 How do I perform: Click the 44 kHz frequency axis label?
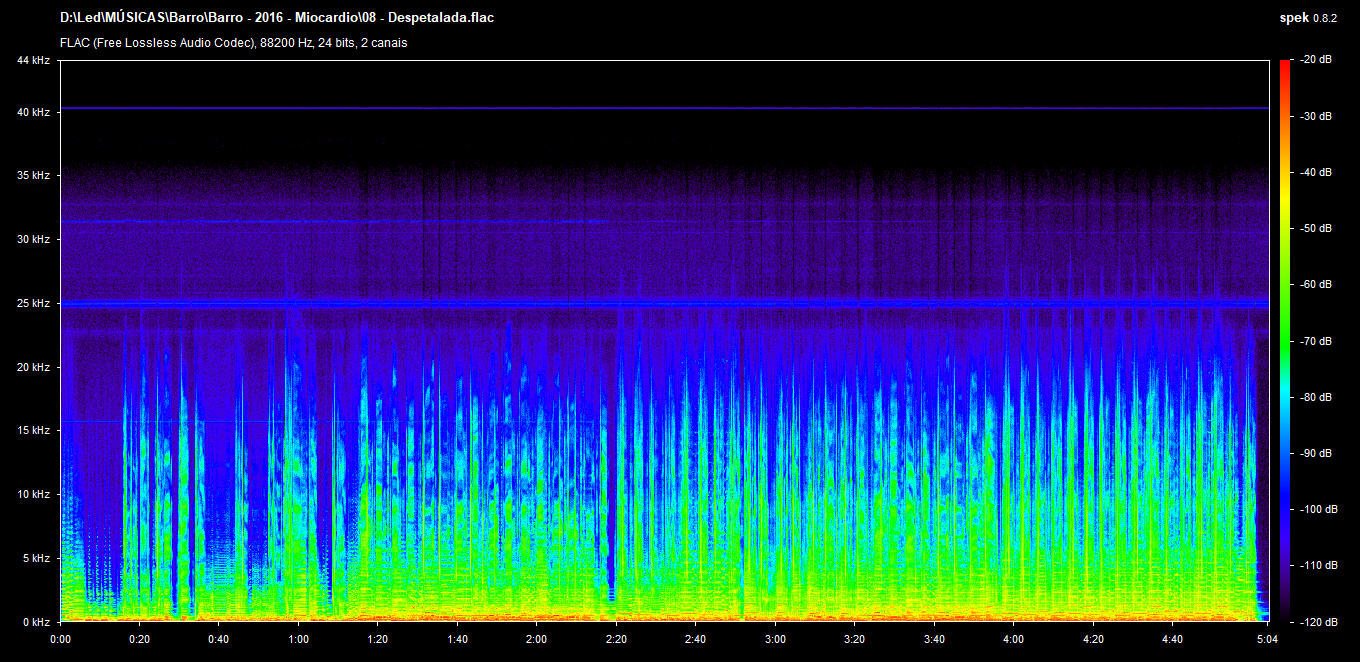click(33, 61)
